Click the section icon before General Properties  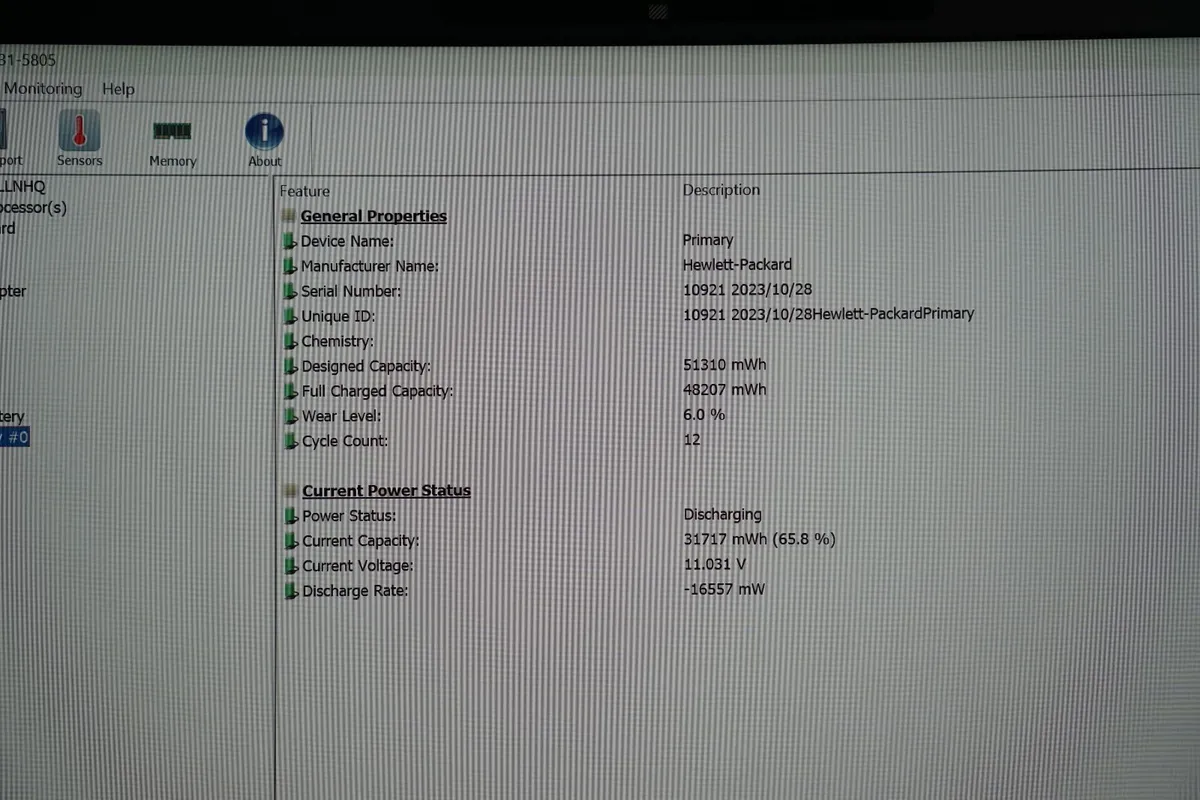tap(289, 214)
